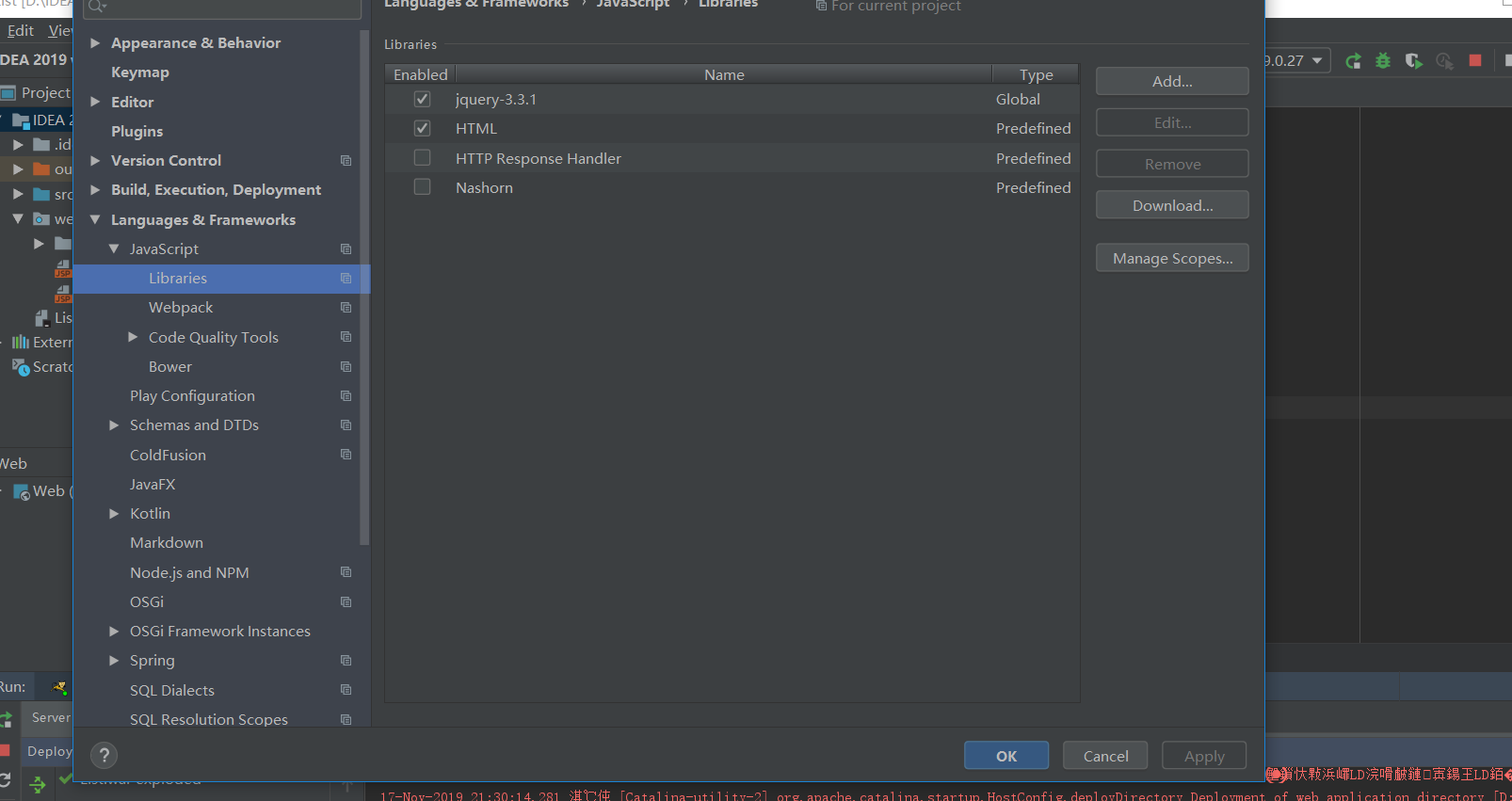Click project-level icon beside Bower

[346, 367]
